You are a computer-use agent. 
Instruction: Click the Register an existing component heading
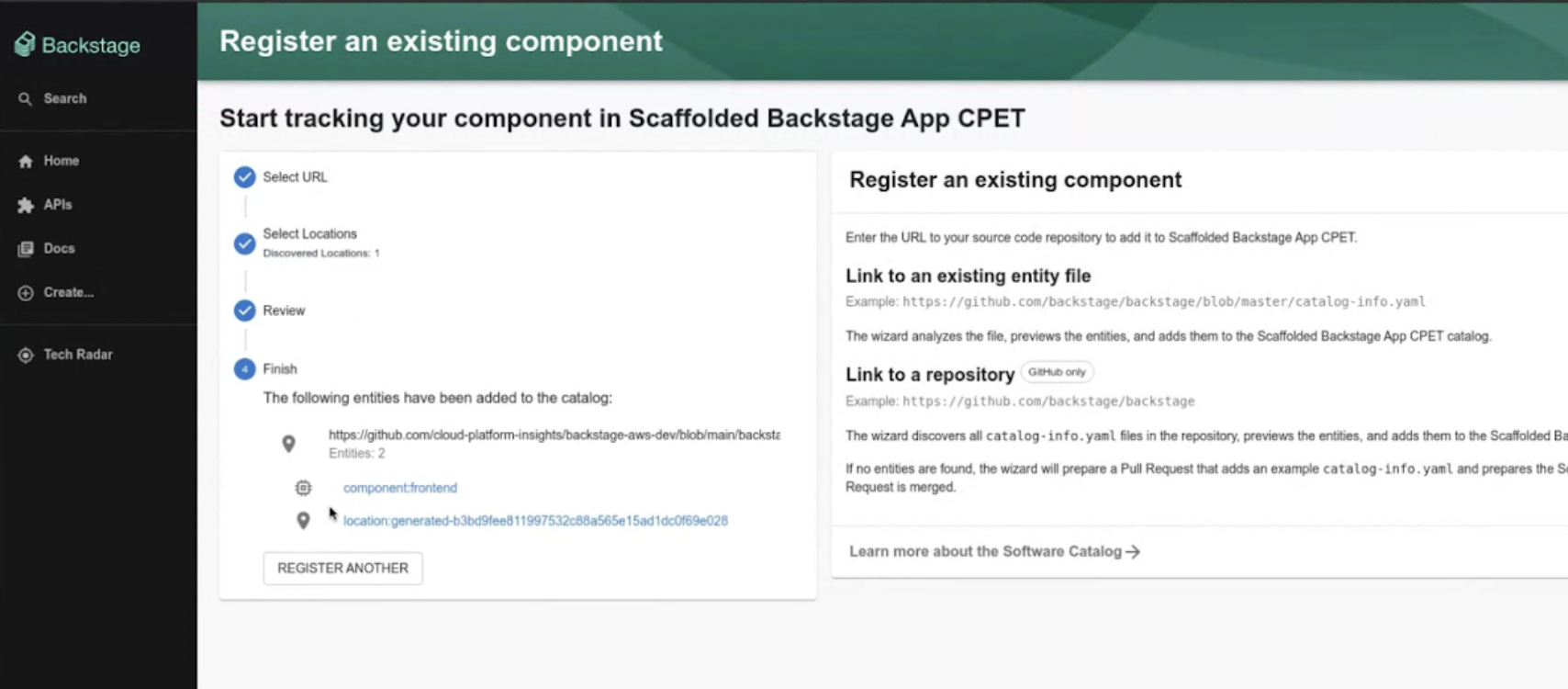pyautogui.click(x=1014, y=180)
